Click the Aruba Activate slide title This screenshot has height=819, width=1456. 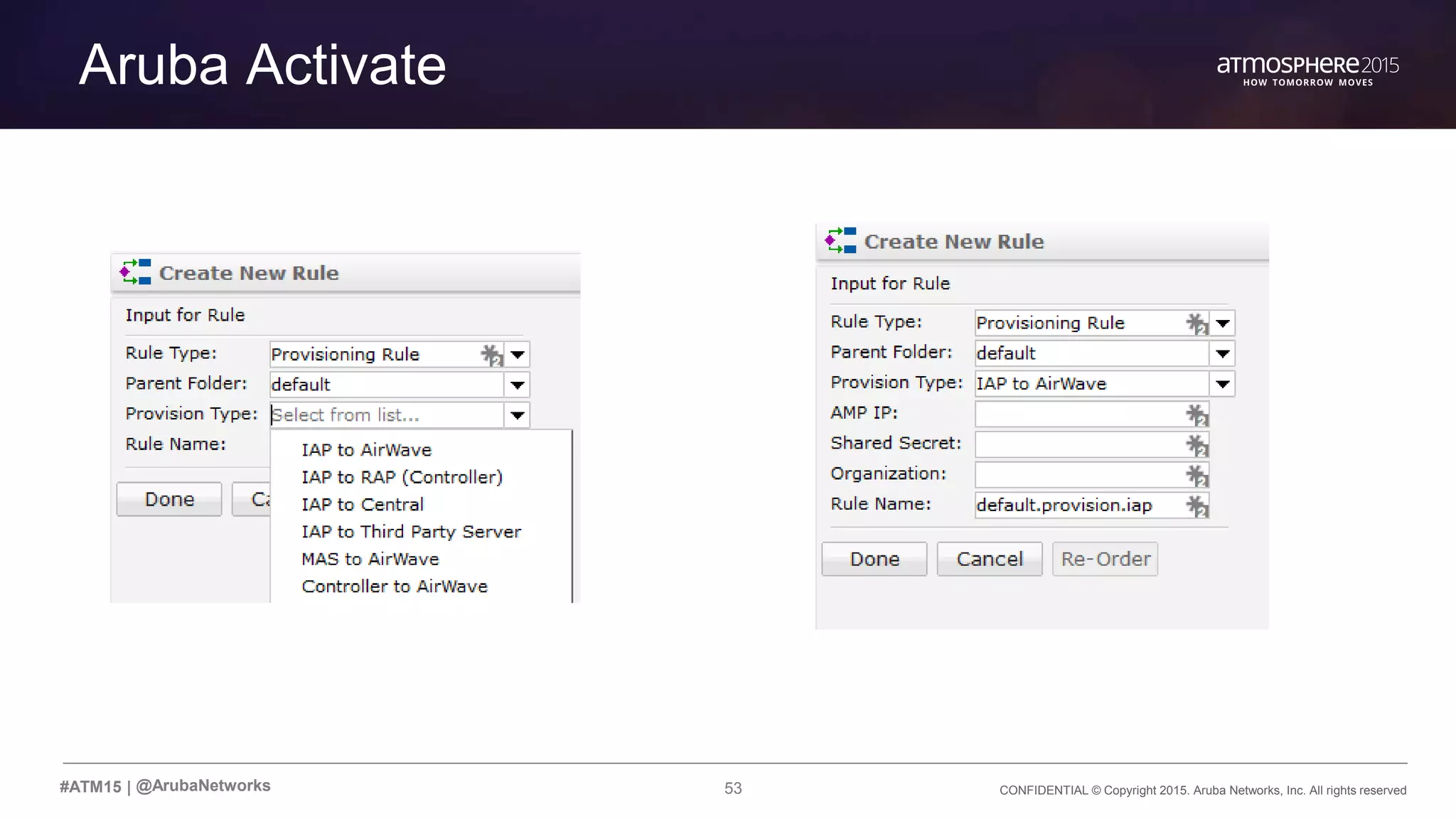(262, 65)
